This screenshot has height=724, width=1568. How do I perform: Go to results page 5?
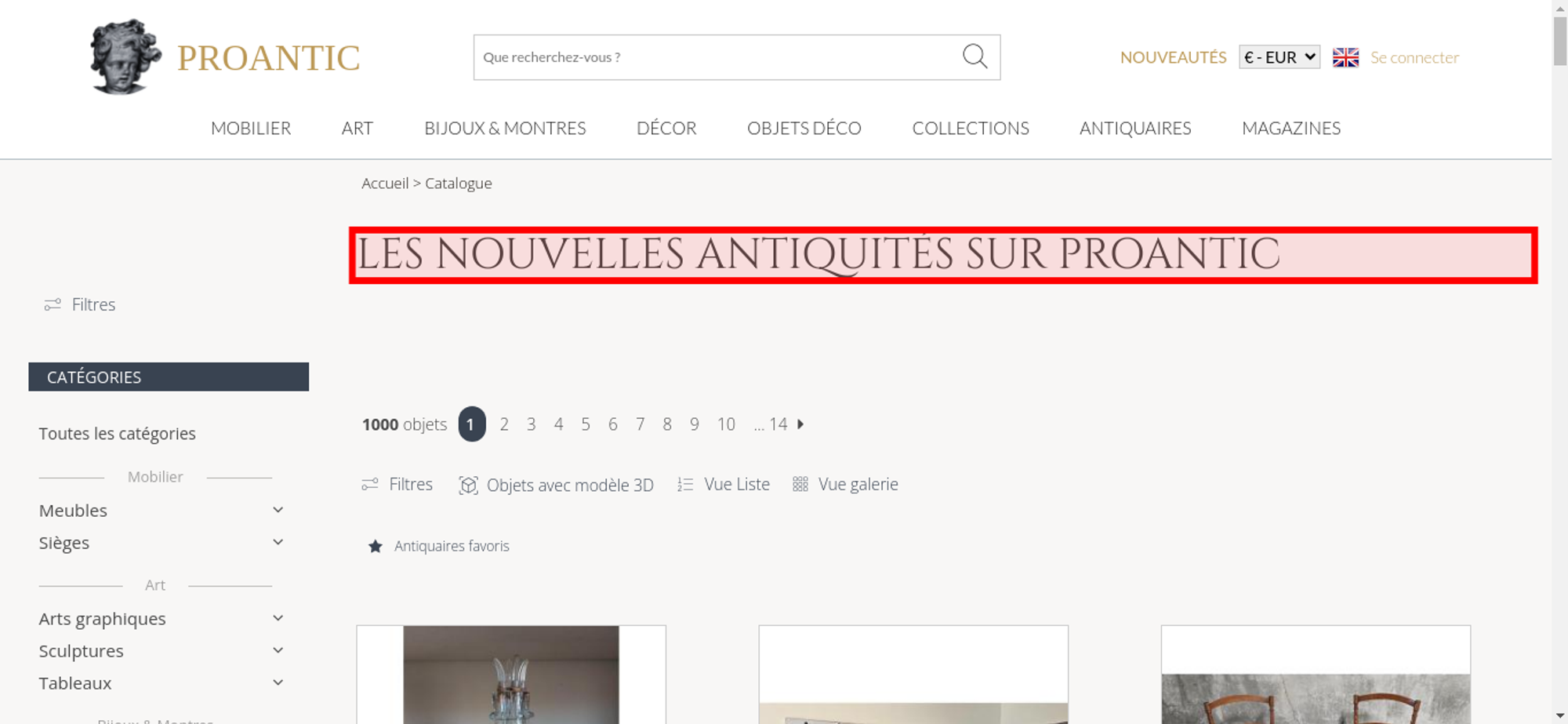click(x=586, y=424)
